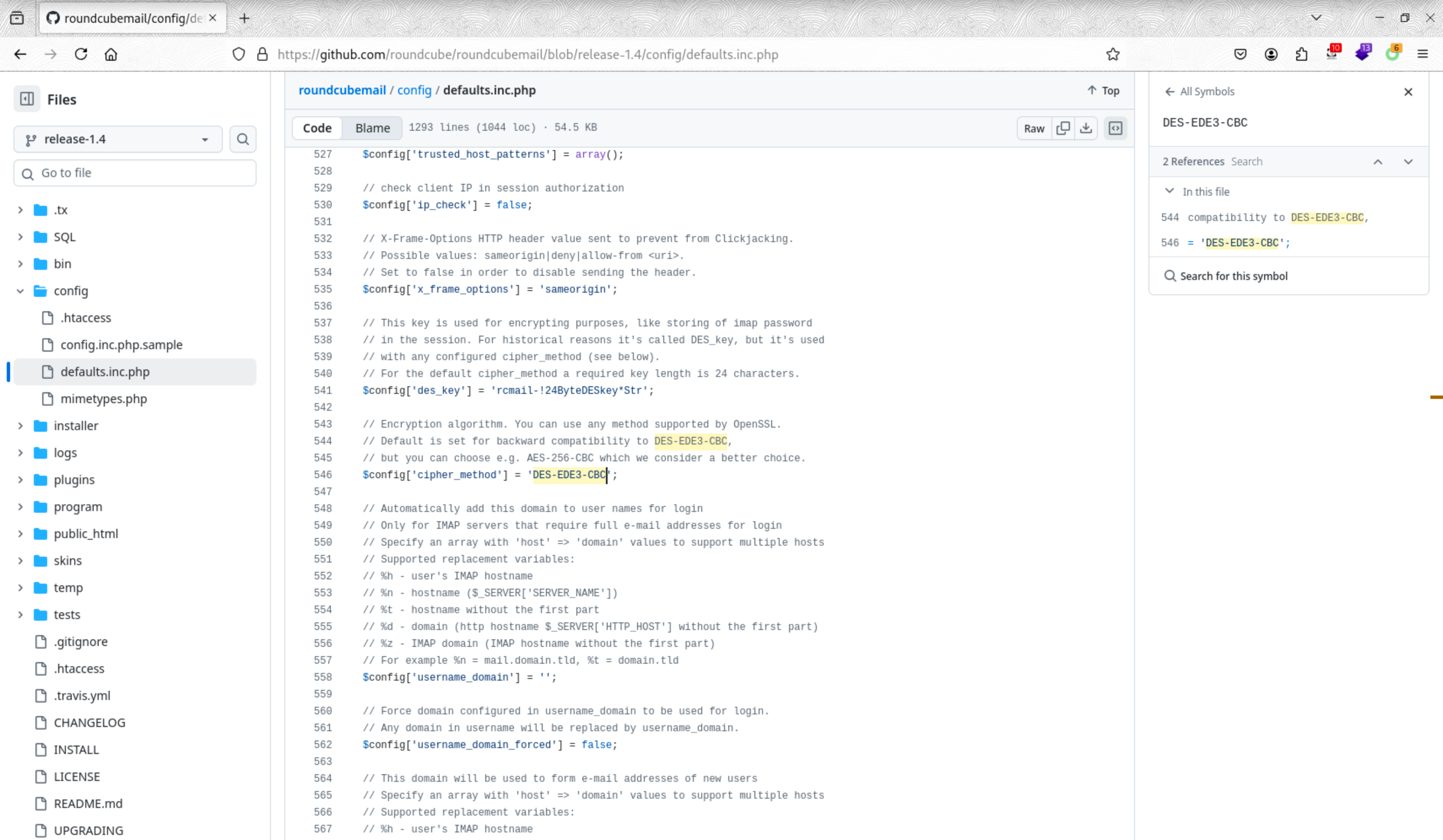The image size is (1443, 840).
Task: Open the list all tabs dropdown
Action: (1316, 18)
